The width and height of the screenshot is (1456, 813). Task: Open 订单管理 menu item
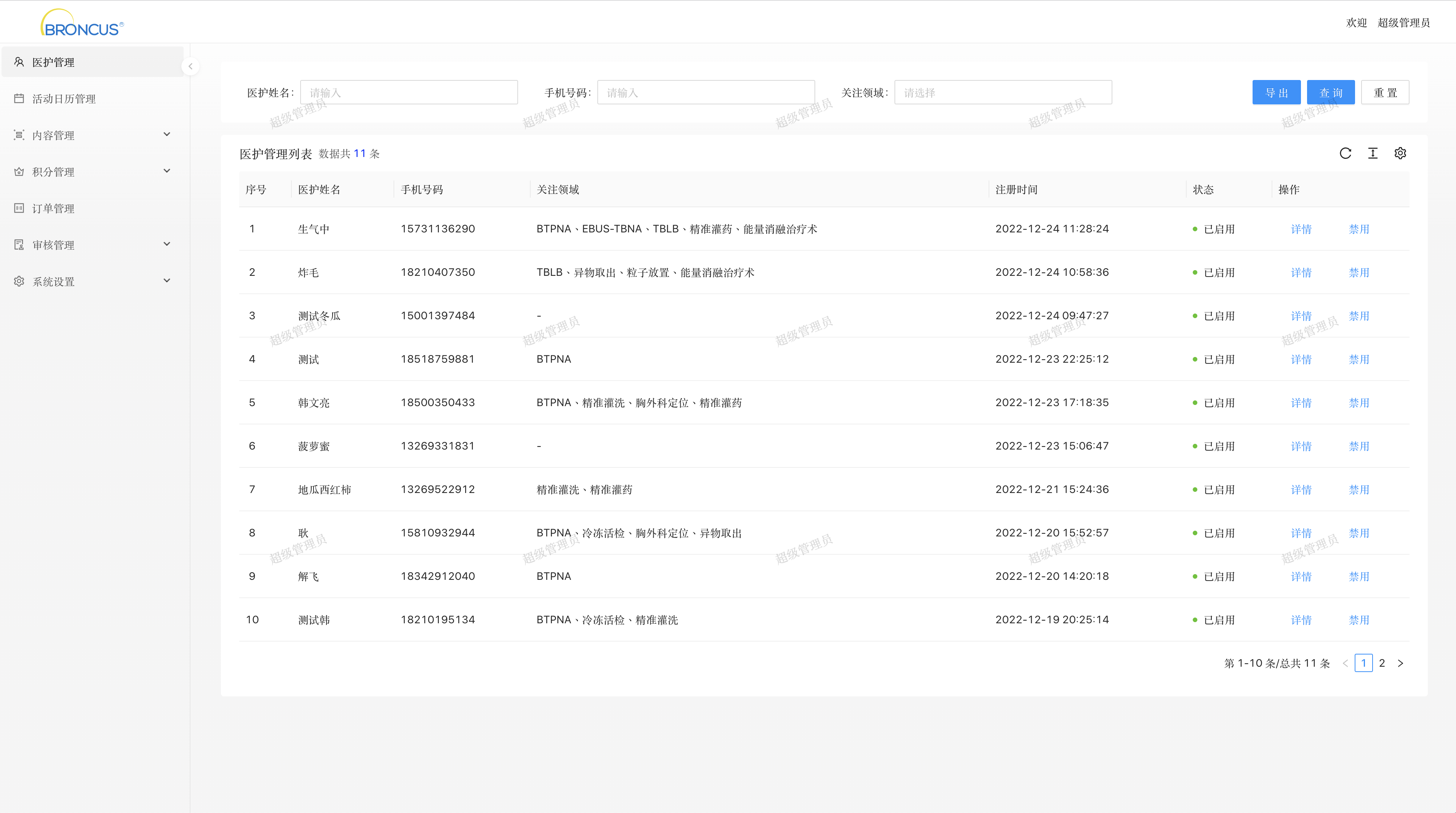coord(93,208)
